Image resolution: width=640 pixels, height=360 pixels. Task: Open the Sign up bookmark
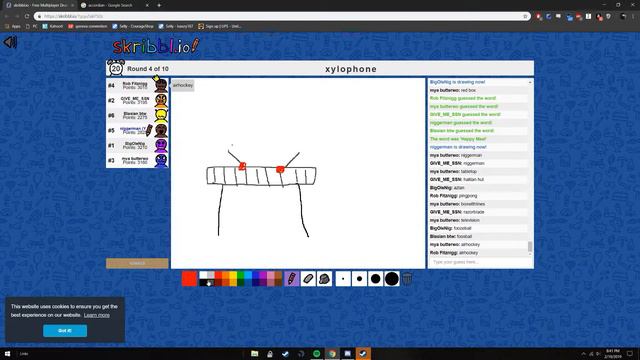click(220, 26)
